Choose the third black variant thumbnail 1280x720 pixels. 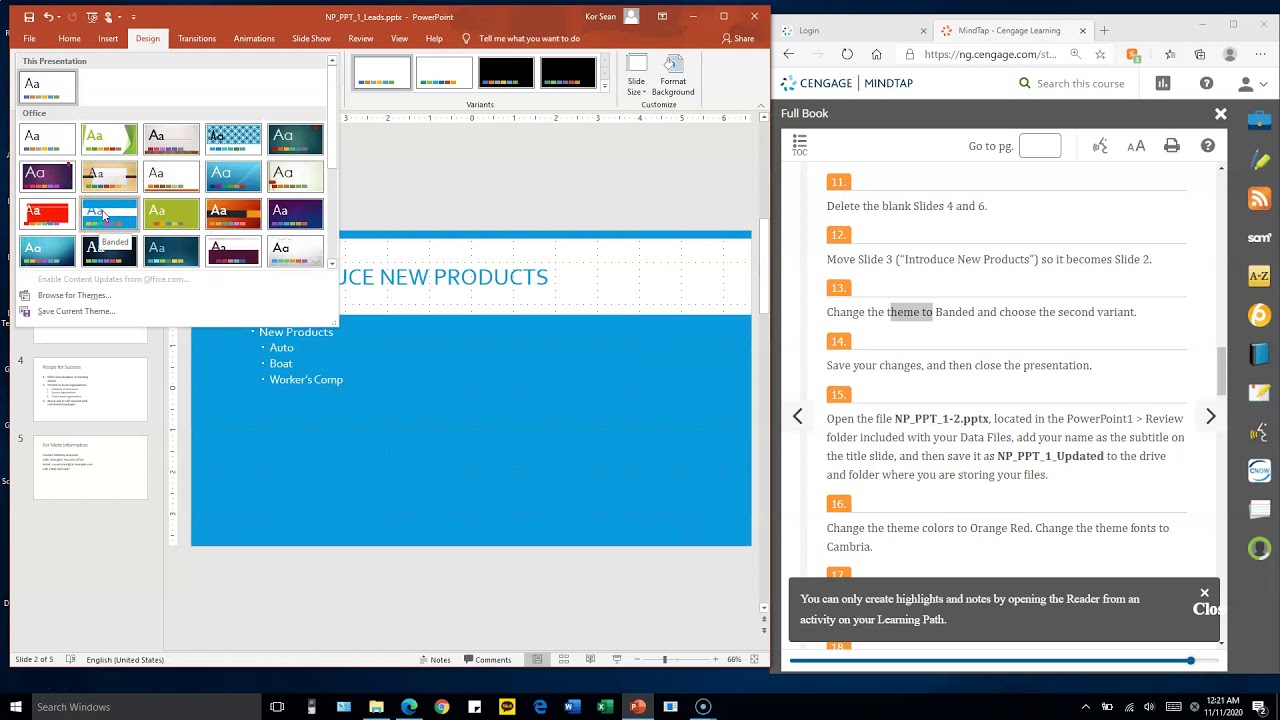pos(506,72)
